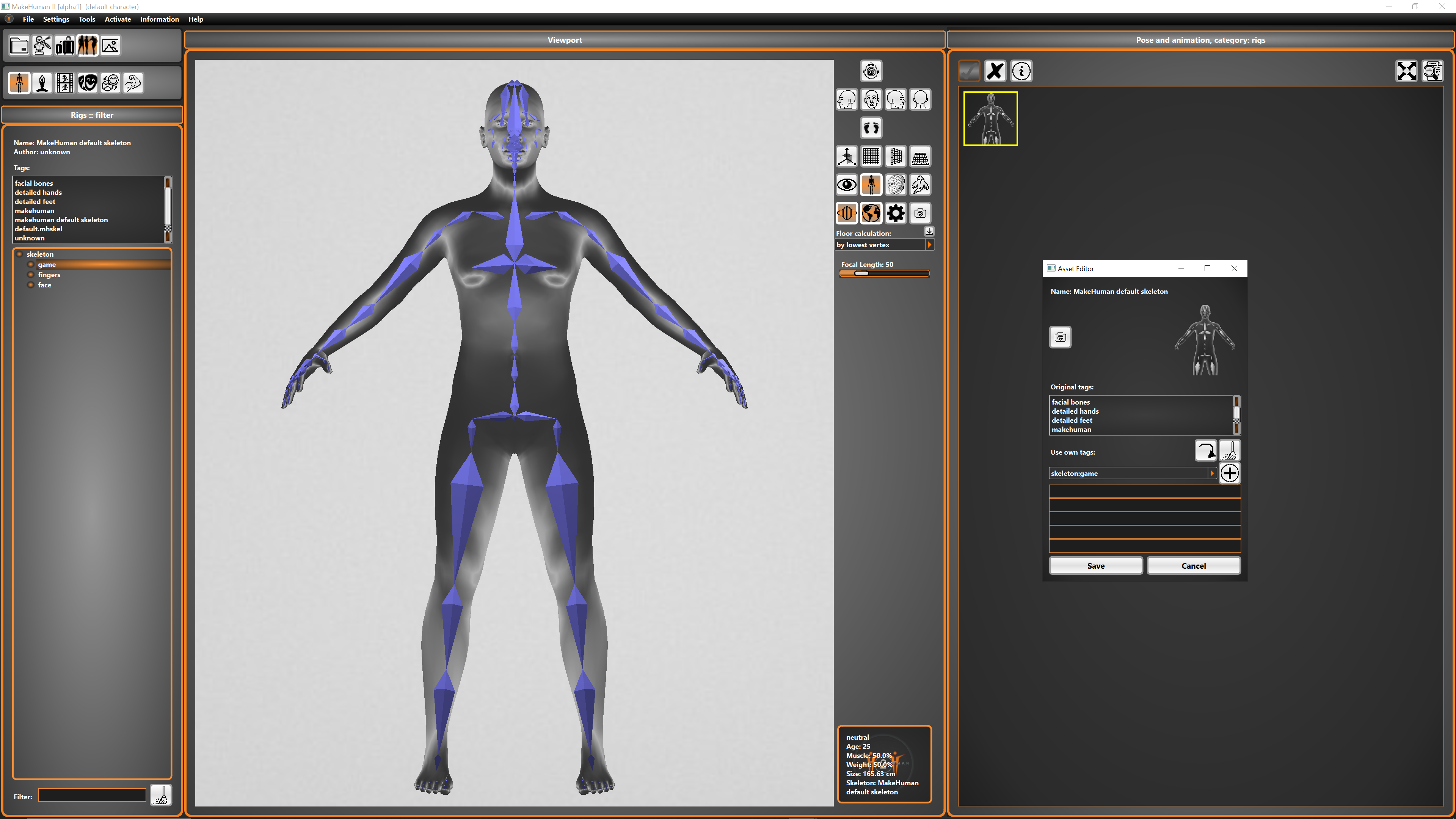The width and height of the screenshot is (1456, 819).
Task: Open the yoga pose sub-category icon
Action: pyautogui.click(x=42, y=83)
